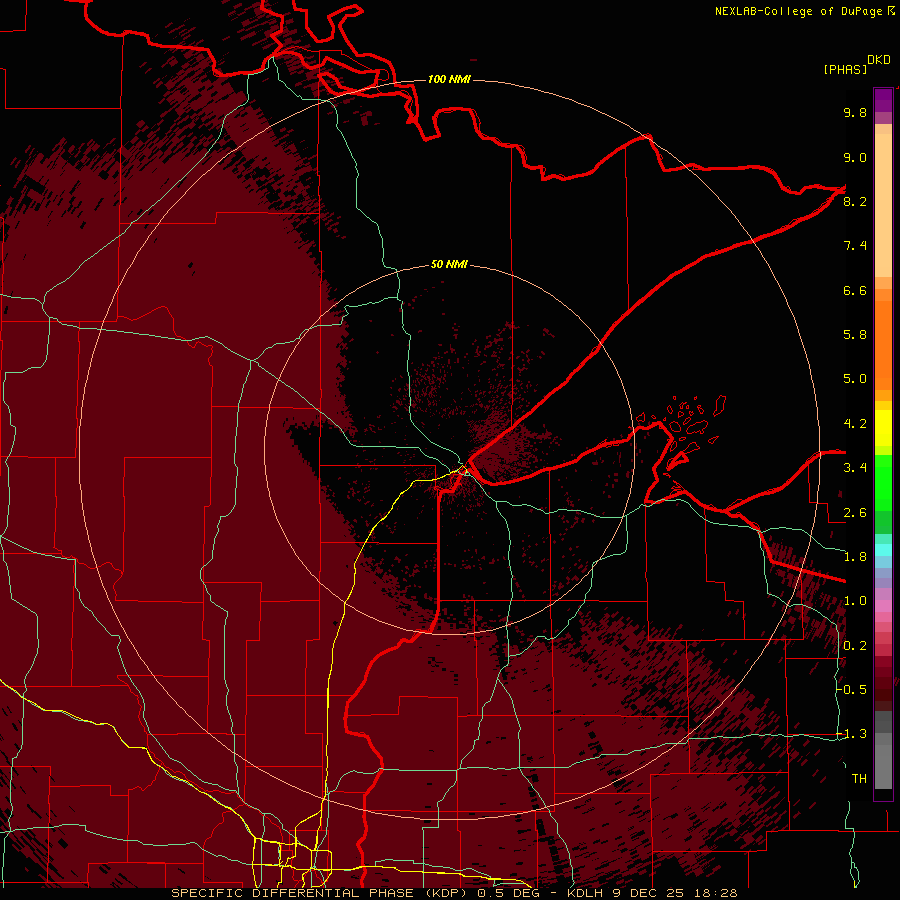
Task: Click the TH threshold label
Action: pyautogui.click(x=859, y=779)
